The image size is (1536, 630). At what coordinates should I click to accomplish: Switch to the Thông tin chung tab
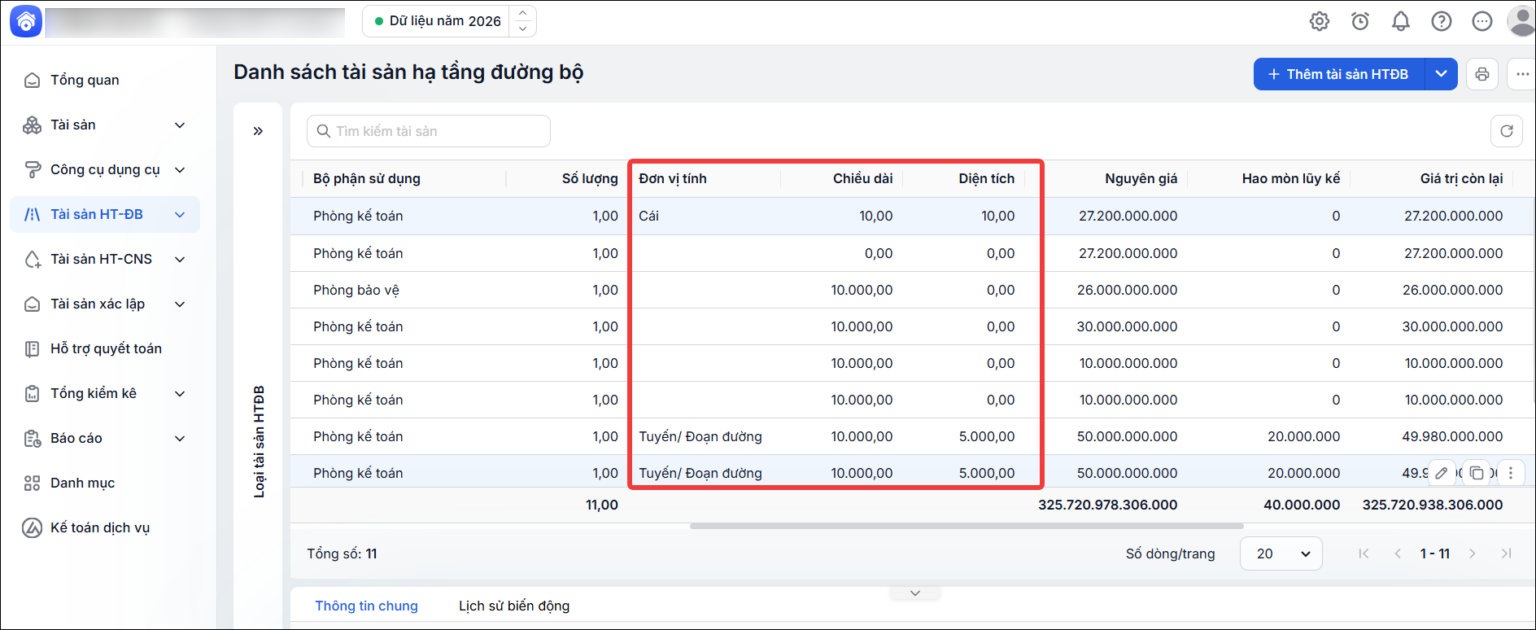coord(366,606)
